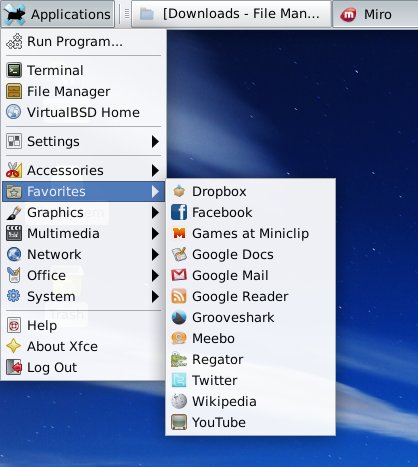Click the Google Mail envelope icon
Viewport: 418px width, 467px height.
click(x=179, y=275)
